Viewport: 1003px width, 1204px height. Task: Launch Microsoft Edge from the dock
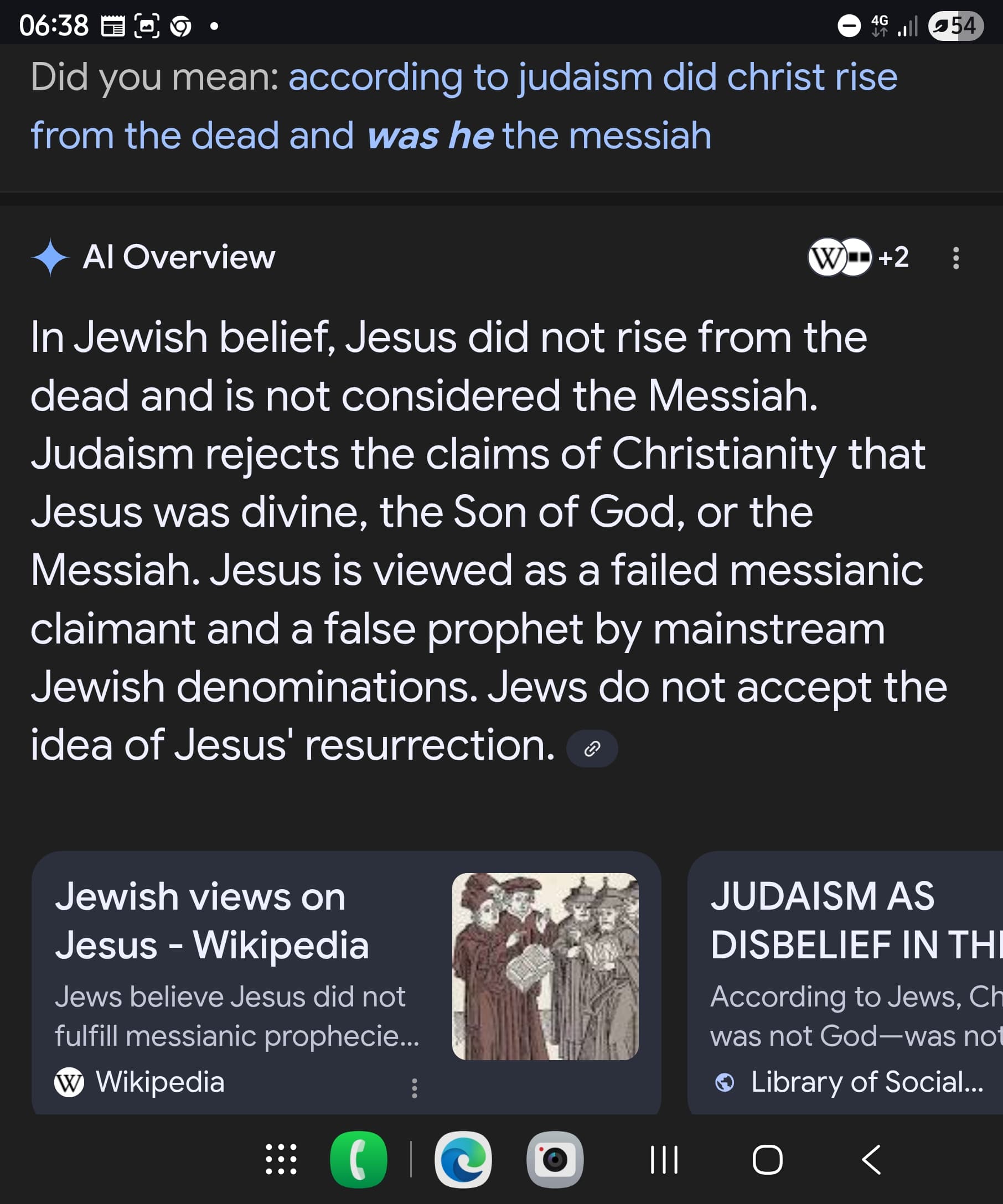point(463,1159)
